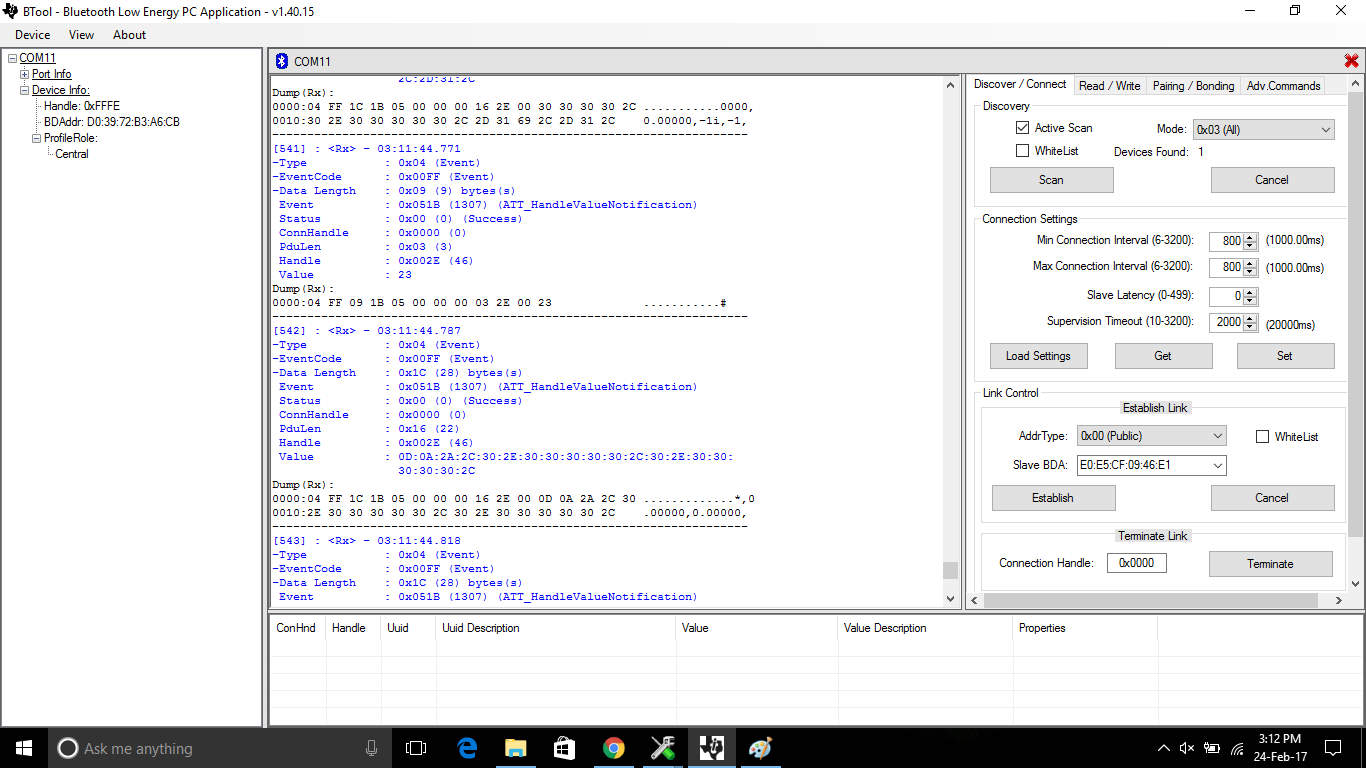
Task: Click the Bluetooth icon on the COM11 tab
Action: point(281,61)
